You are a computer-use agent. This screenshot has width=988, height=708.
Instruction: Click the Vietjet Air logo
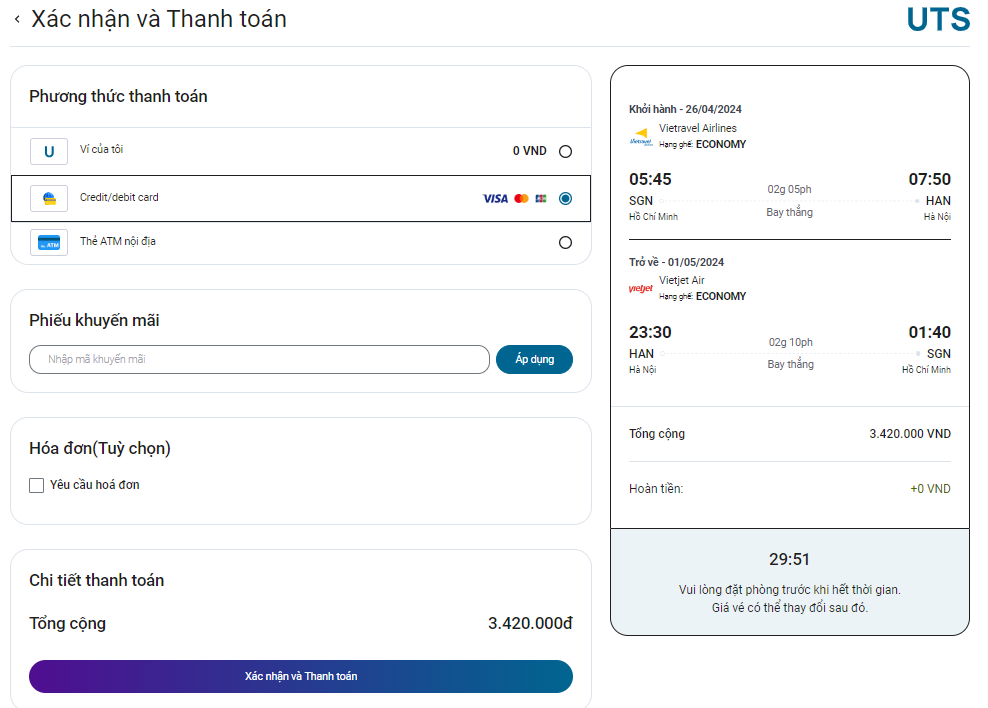coord(640,289)
